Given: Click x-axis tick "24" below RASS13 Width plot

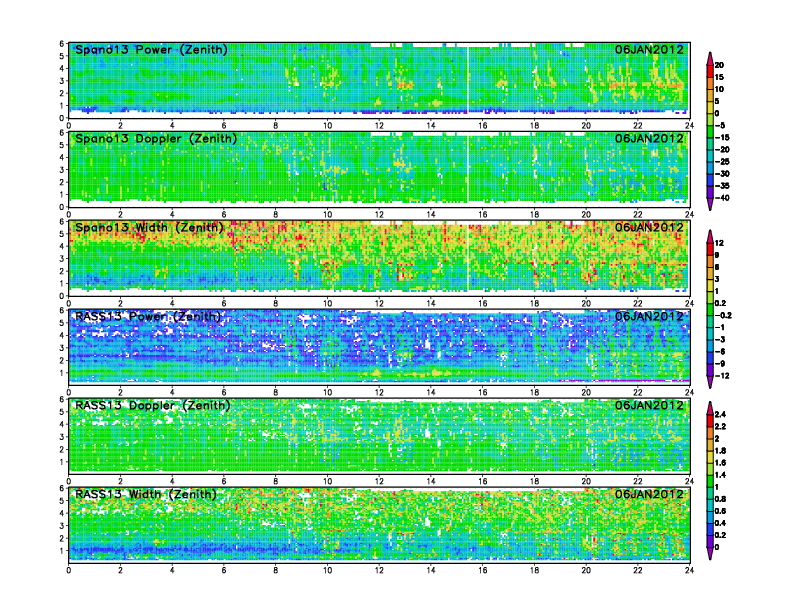Looking at the screenshot, I should [x=689, y=570].
